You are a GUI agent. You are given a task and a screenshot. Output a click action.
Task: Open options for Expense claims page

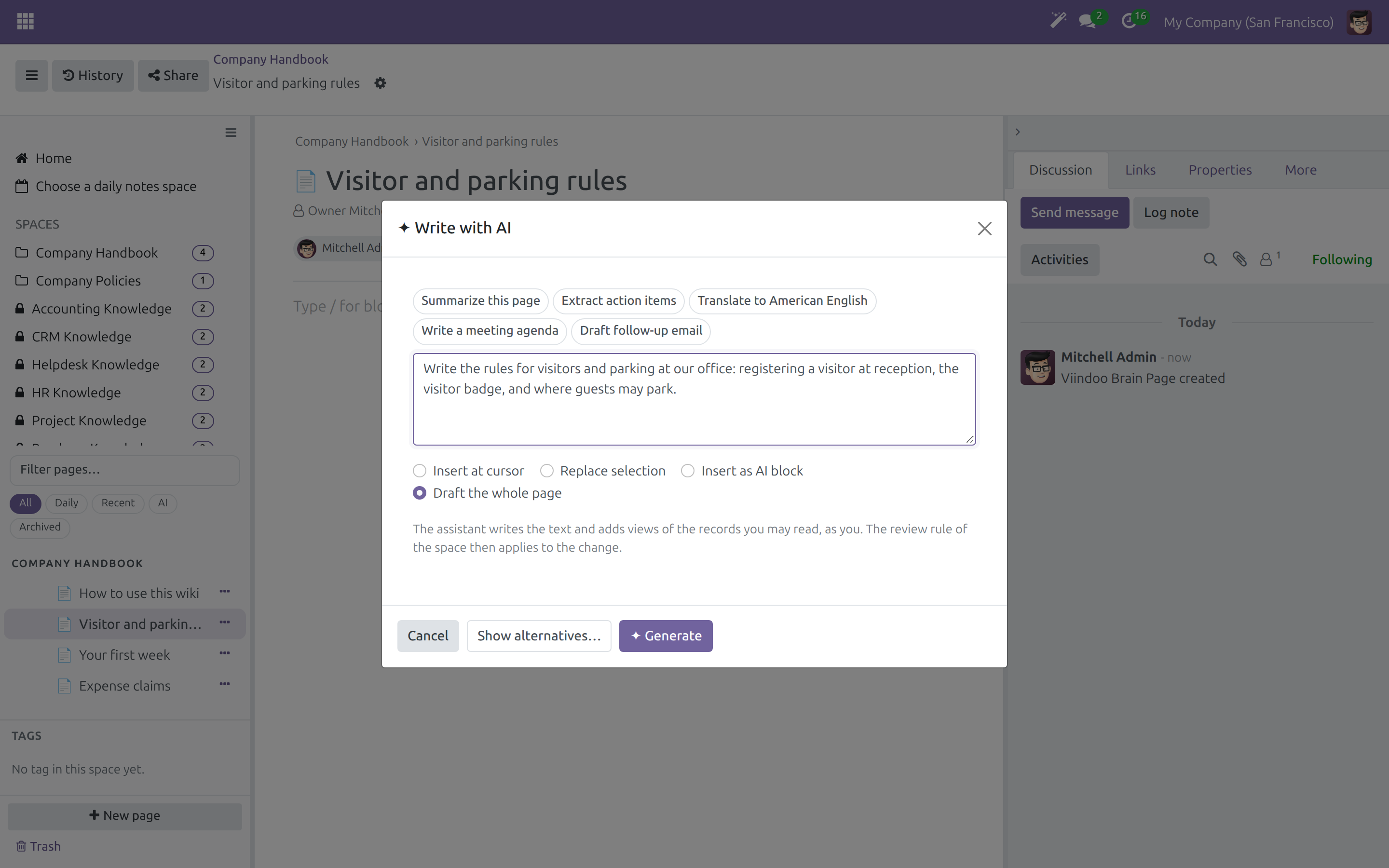click(224, 684)
